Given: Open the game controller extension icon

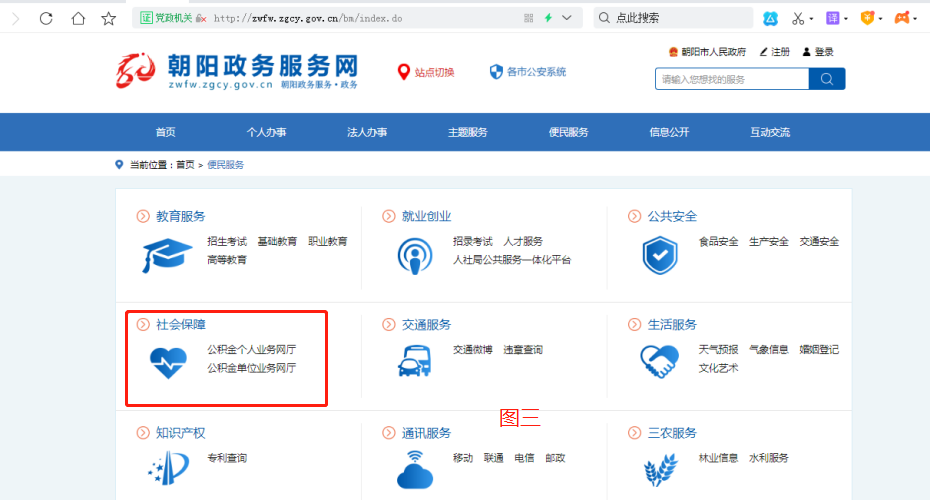Looking at the screenshot, I should coord(902,18).
